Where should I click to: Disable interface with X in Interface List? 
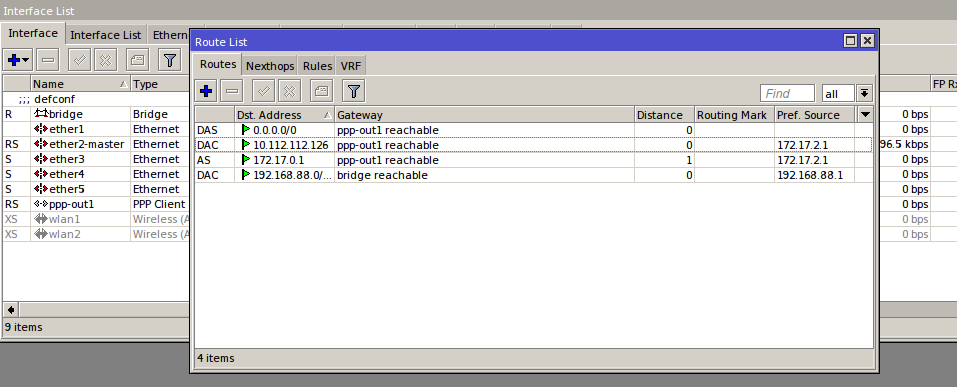[106, 60]
